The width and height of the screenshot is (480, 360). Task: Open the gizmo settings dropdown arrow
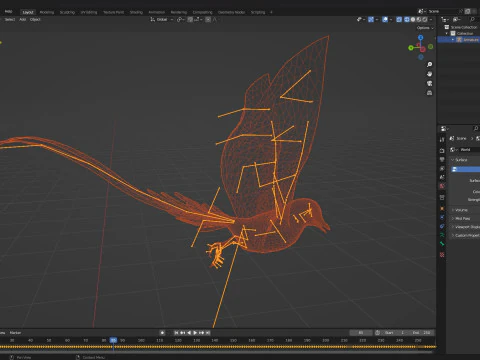click(x=377, y=20)
